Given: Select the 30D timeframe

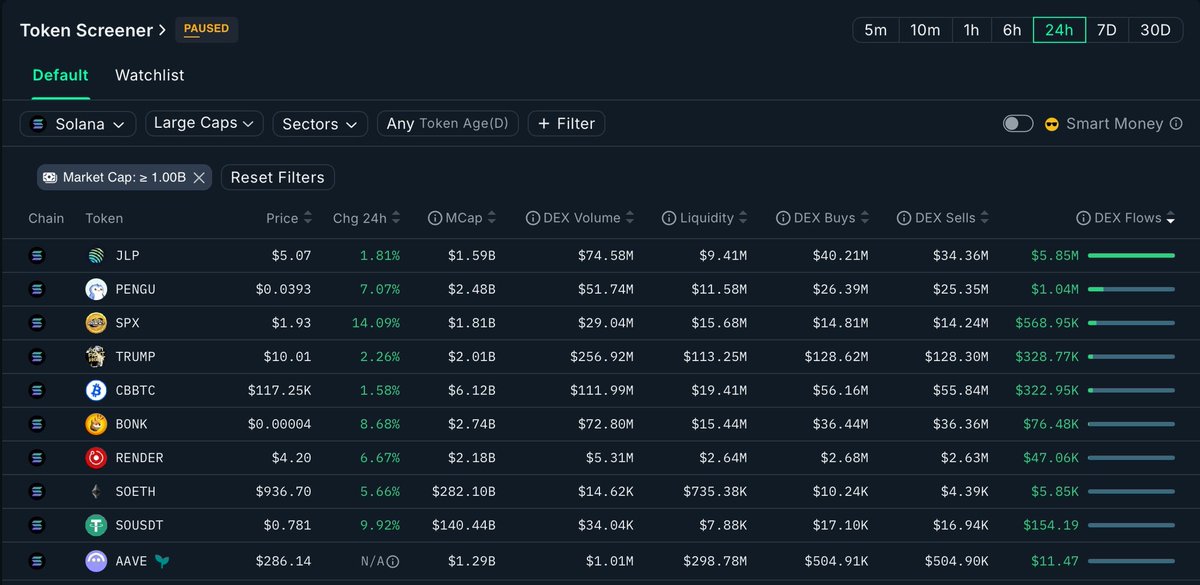Looking at the screenshot, I should [x=1155, y=30].
